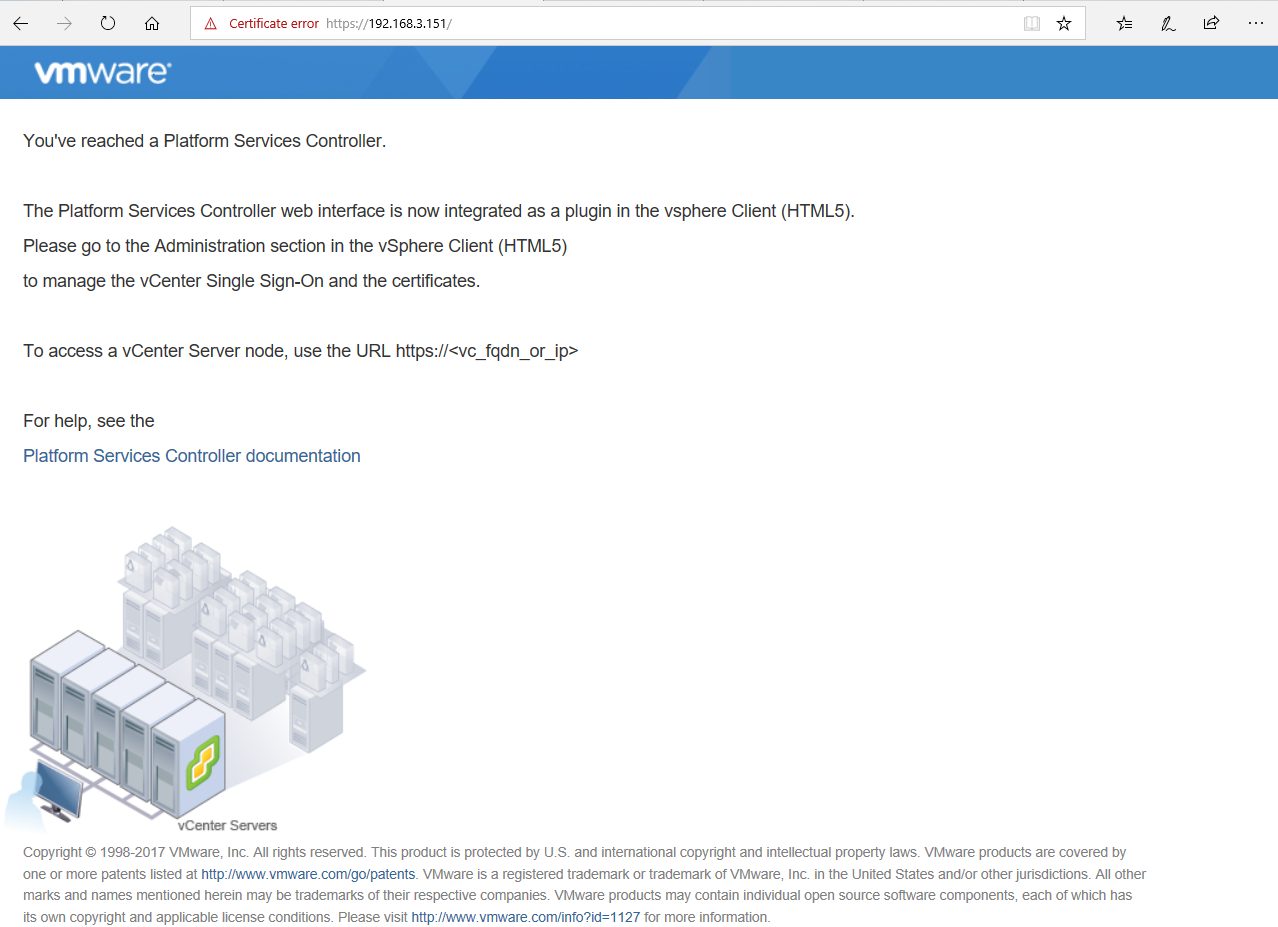Click the vmware logo in header
The image size is (1278, 927).
coord(103,72)
